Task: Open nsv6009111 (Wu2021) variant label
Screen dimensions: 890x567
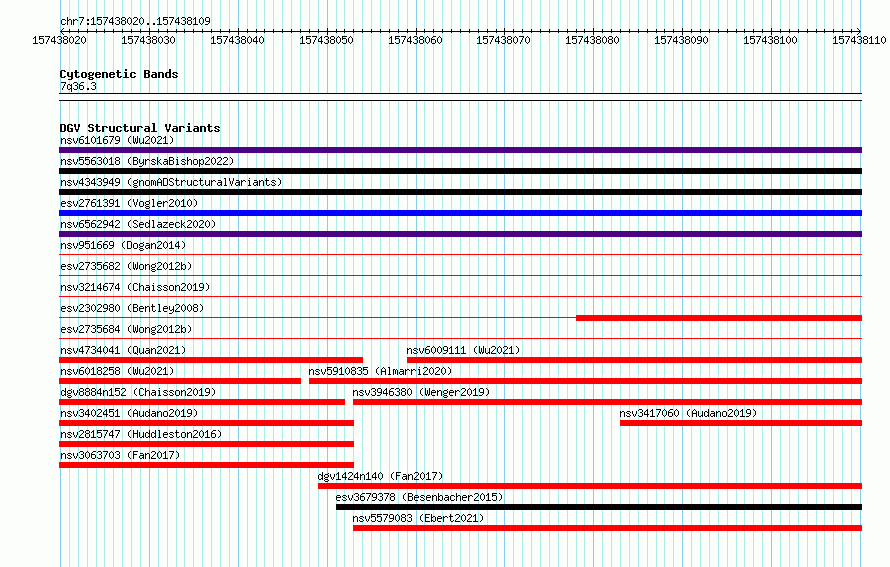Action: click(463, 350)
